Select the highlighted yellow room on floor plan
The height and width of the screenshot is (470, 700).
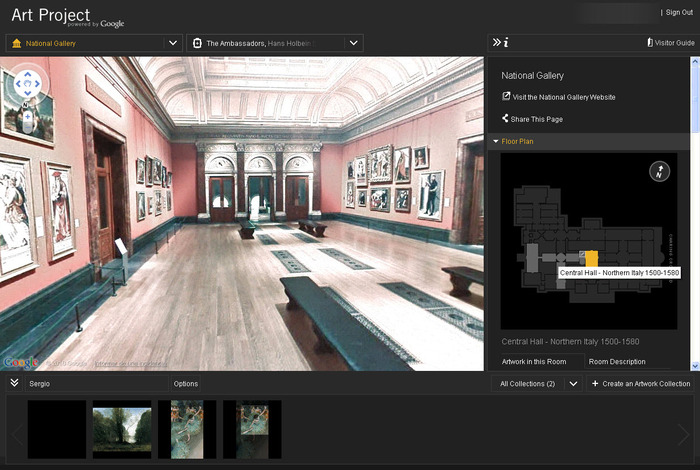click(592, 259)
